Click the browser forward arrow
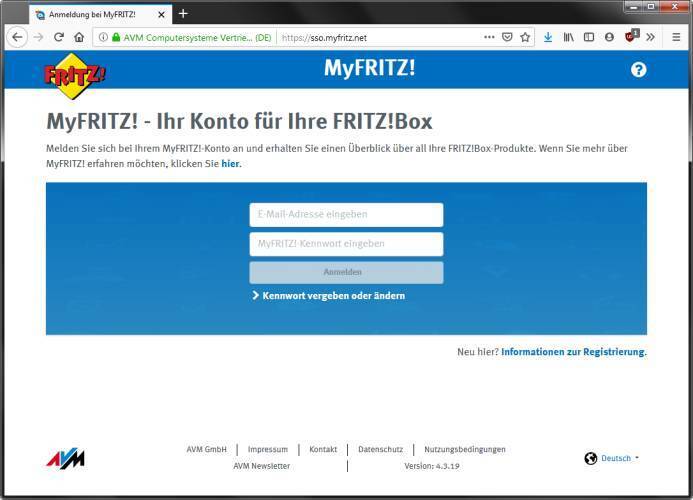This screenshot has width=693, height=500. (x=38, y=37)
